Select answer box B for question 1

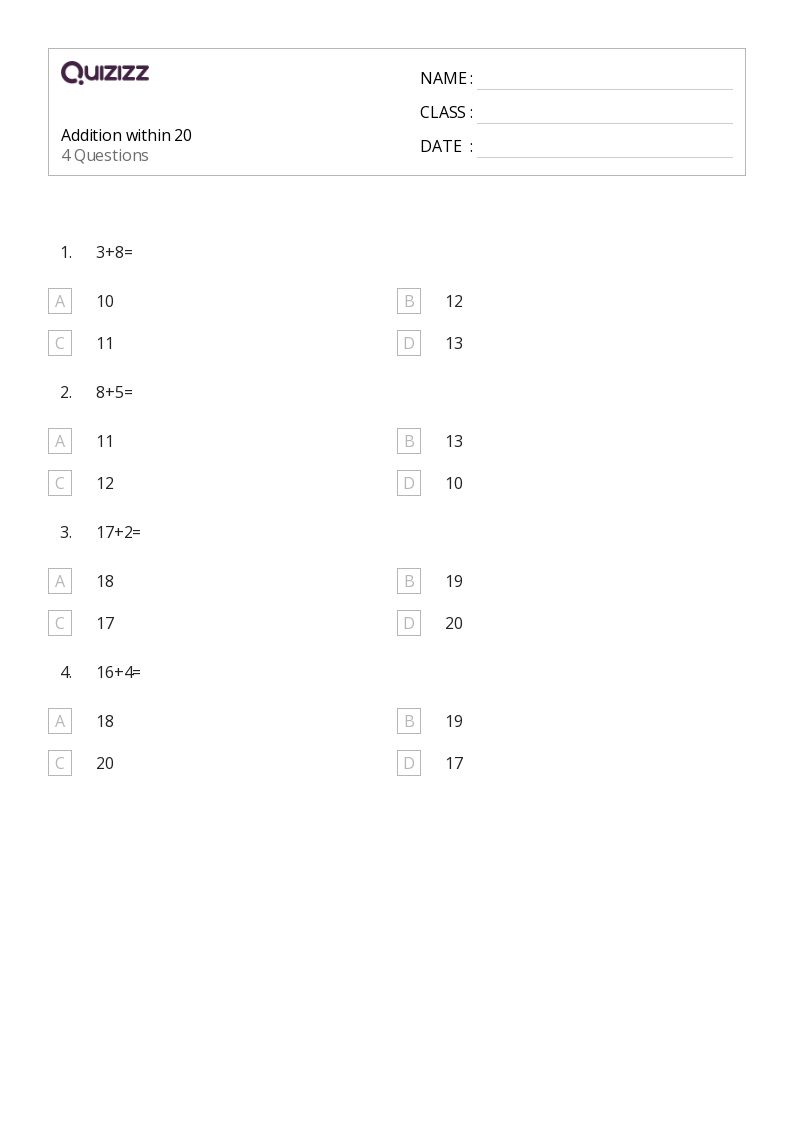[x=409, y=301]
